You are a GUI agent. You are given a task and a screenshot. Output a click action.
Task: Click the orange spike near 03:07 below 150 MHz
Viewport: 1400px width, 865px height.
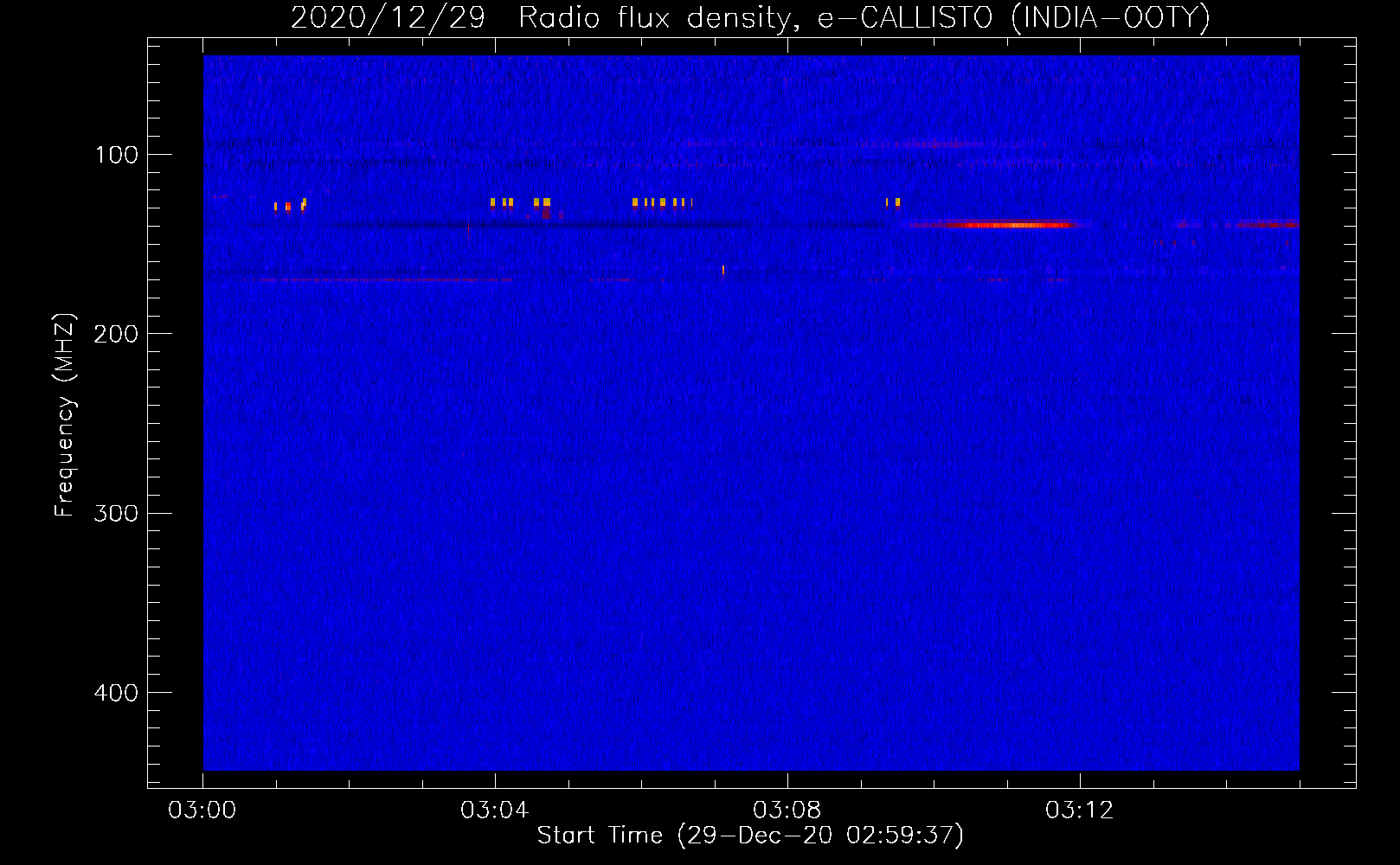pos(723,270)
